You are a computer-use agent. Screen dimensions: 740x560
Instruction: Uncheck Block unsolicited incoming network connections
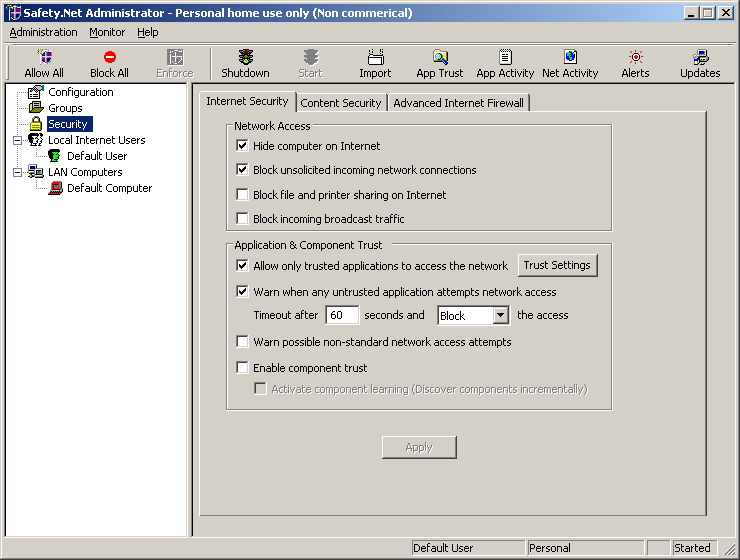click(242, 169)
